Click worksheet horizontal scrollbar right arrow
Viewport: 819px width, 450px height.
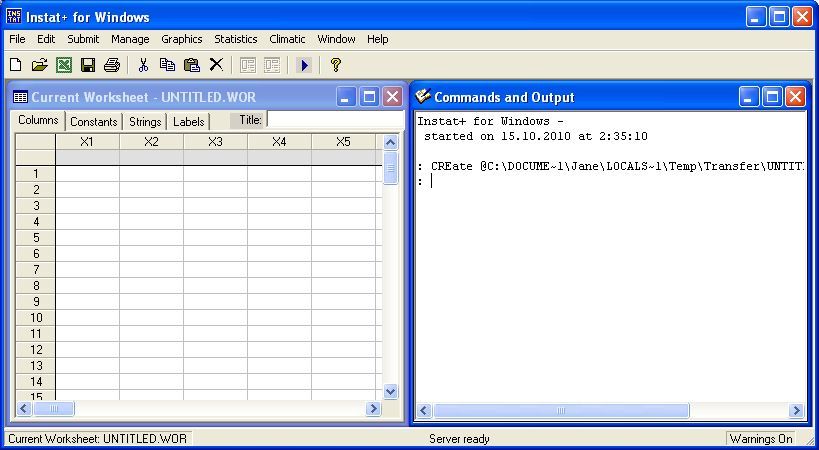click(373, 408)
